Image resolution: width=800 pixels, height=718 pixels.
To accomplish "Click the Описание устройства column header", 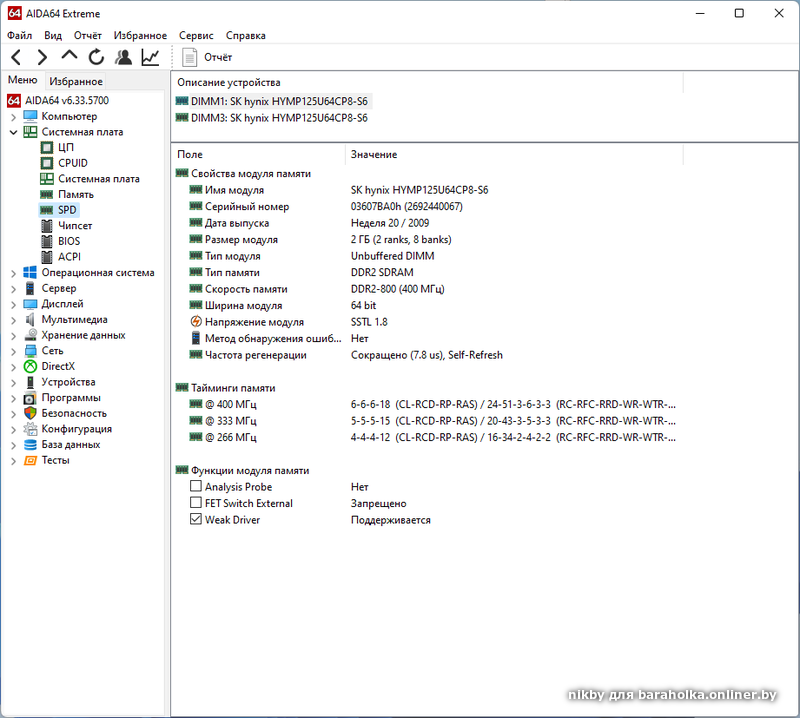I will (427, 82).
